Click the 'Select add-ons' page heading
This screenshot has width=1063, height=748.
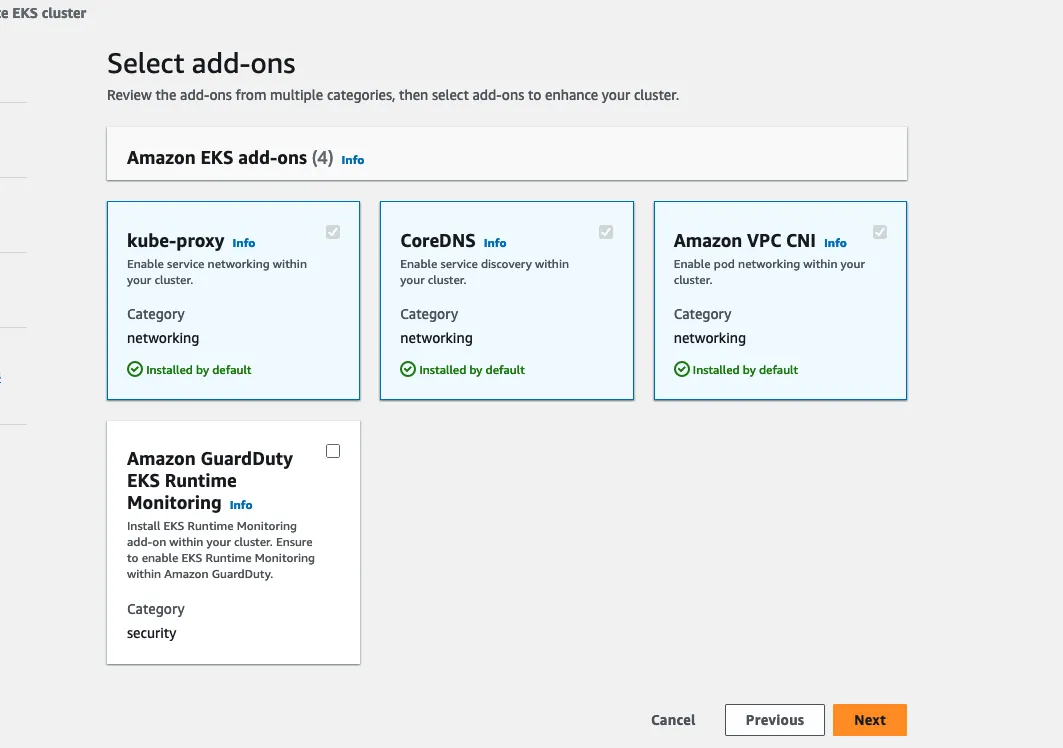201,64
